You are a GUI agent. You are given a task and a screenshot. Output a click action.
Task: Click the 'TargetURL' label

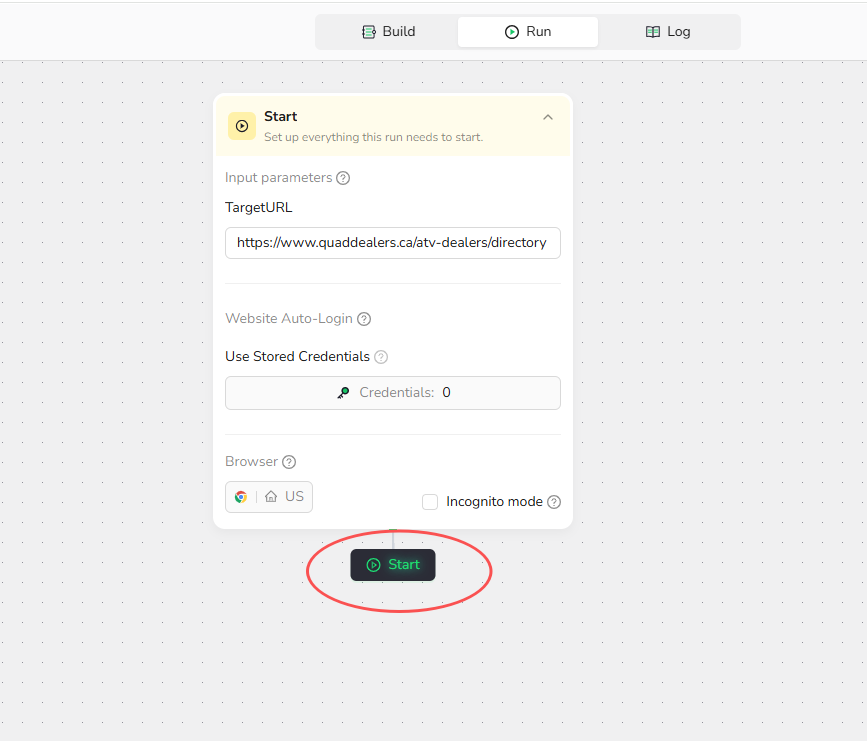[x=259, y=207]
